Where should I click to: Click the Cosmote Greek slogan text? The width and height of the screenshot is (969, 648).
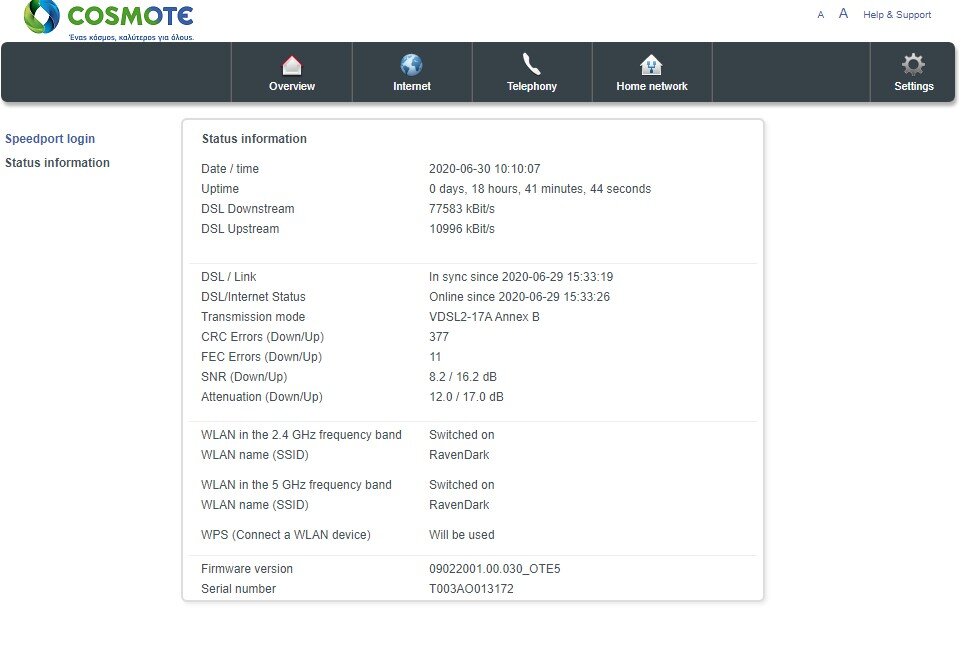[x=131, y=38]
